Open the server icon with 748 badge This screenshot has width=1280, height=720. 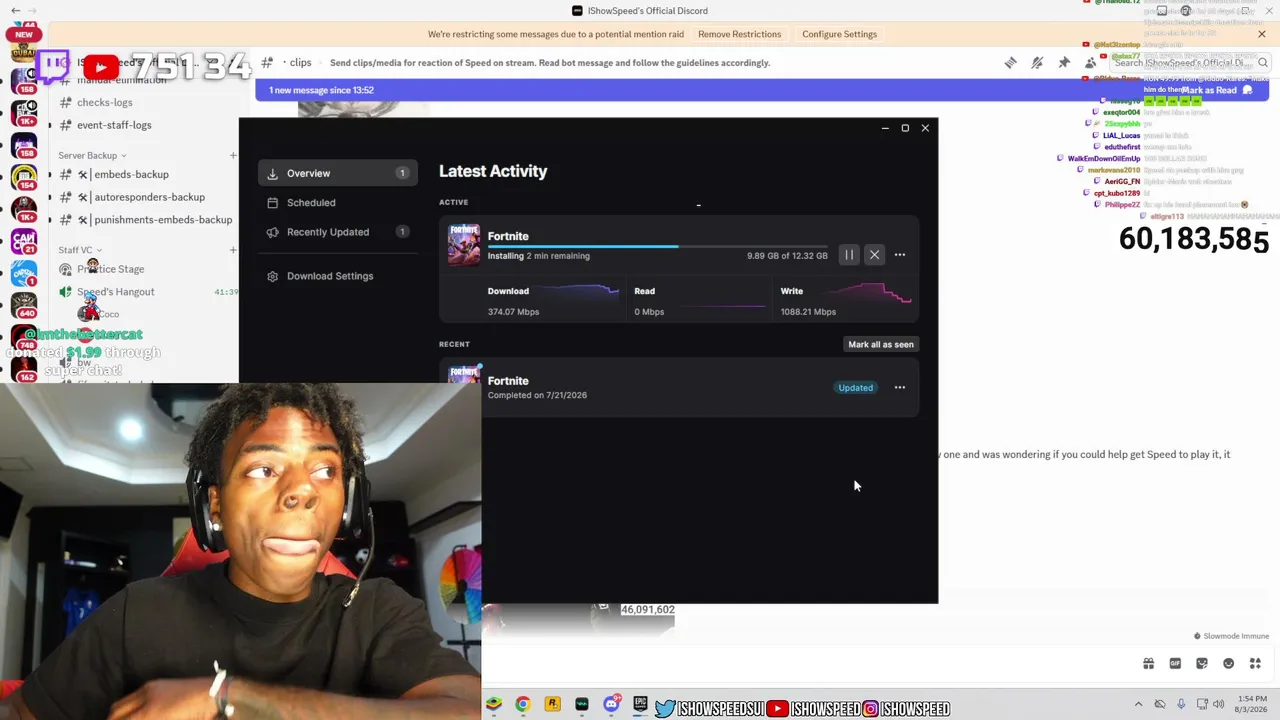coord(24,339)
